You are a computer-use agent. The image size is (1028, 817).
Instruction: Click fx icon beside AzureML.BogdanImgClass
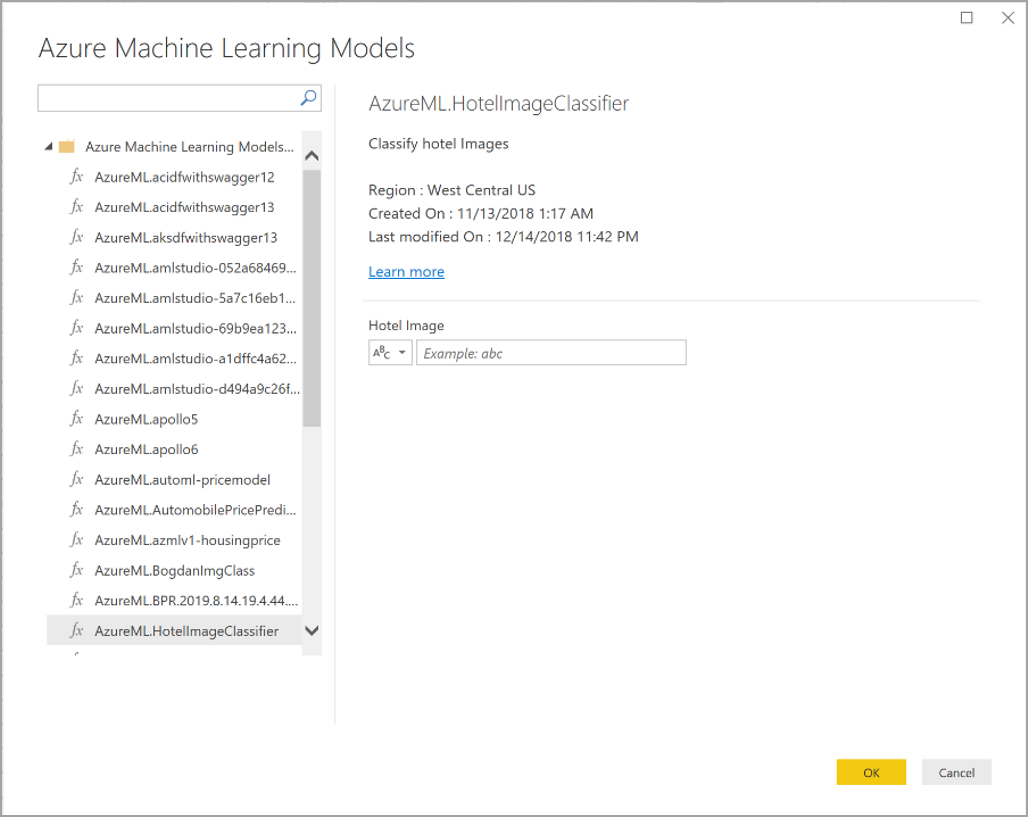77,570
